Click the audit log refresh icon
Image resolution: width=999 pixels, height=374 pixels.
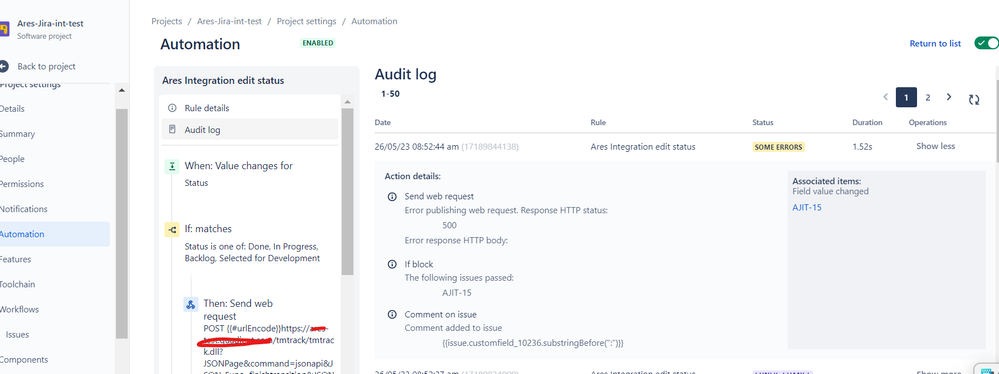[x=974, y=99]
